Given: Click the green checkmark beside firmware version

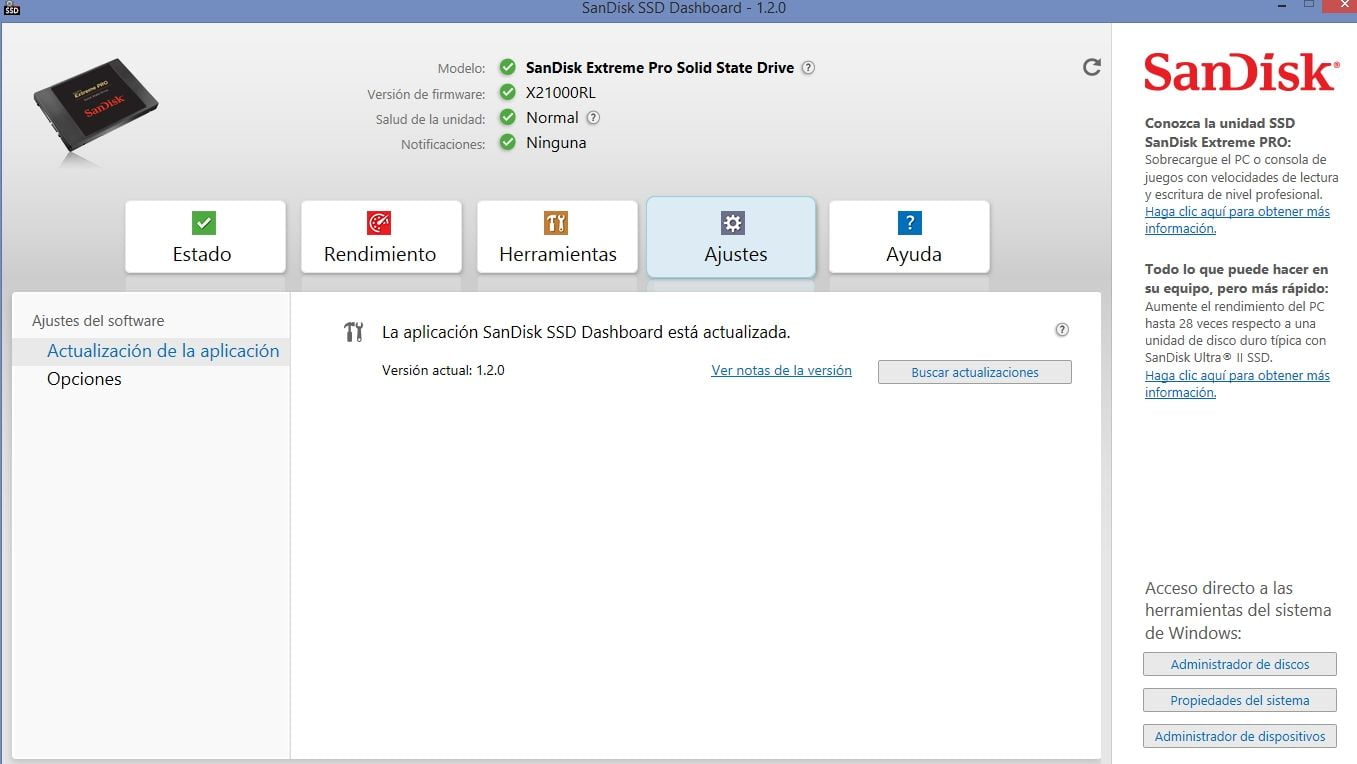Looking at the screenshot, I should (508, 93).
